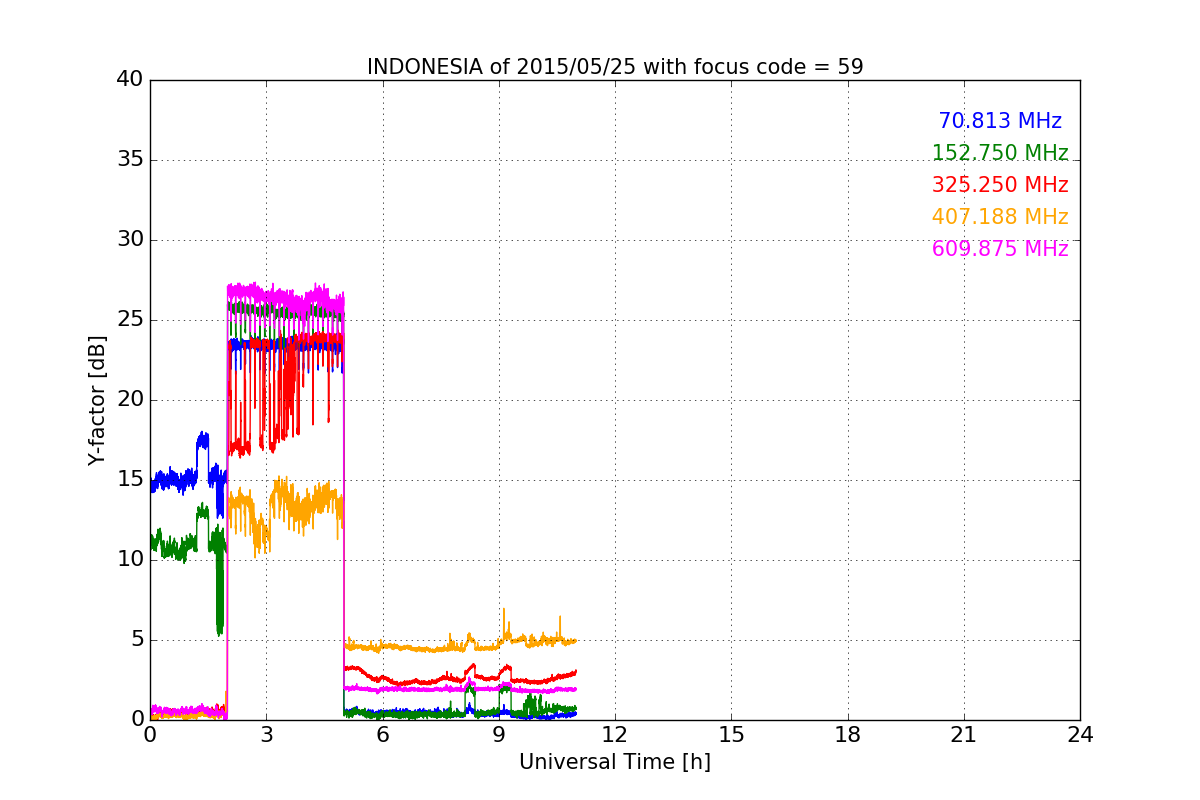Click y-axis tick label 30

click(x=130, y=240)
